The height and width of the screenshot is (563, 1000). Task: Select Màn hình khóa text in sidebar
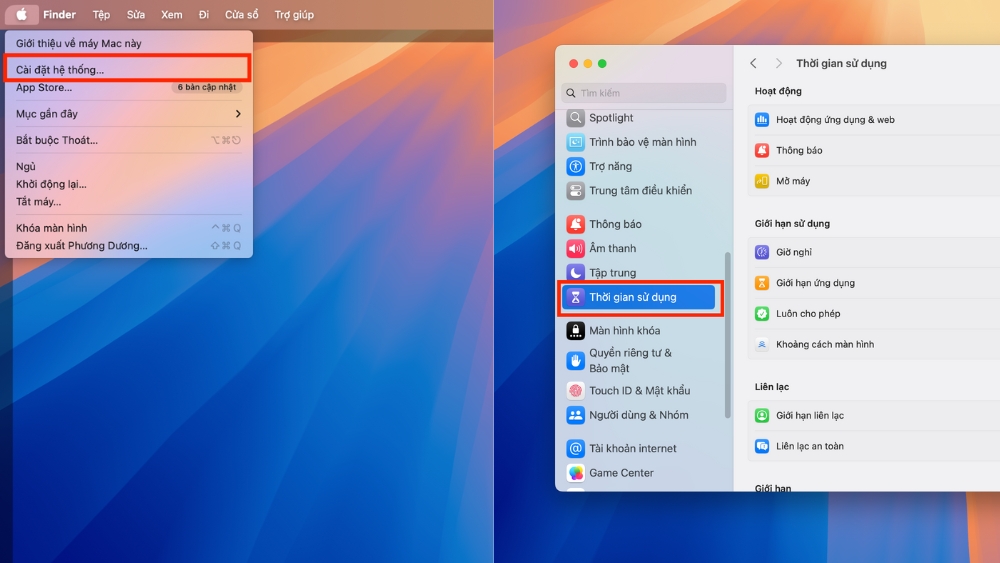(624, 330)
